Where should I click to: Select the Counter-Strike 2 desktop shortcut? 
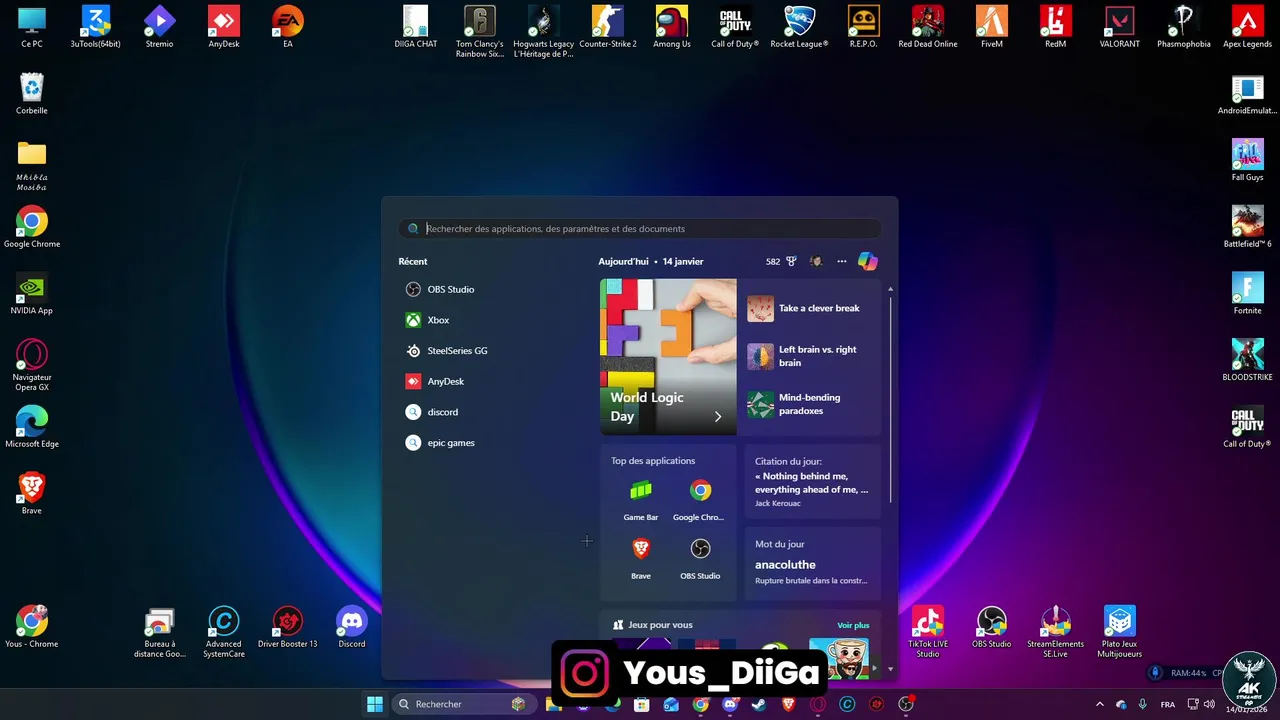(x=608, y=27)
